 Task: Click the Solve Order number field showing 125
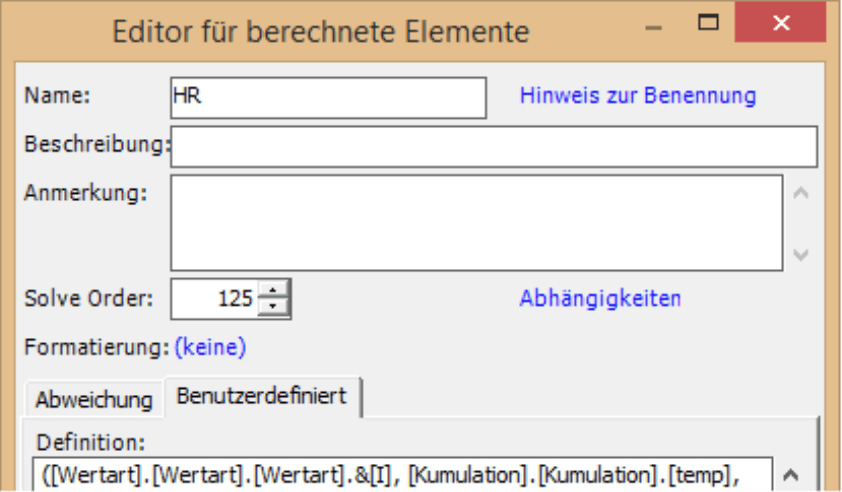pyautogui.click(x=215, y=299)
